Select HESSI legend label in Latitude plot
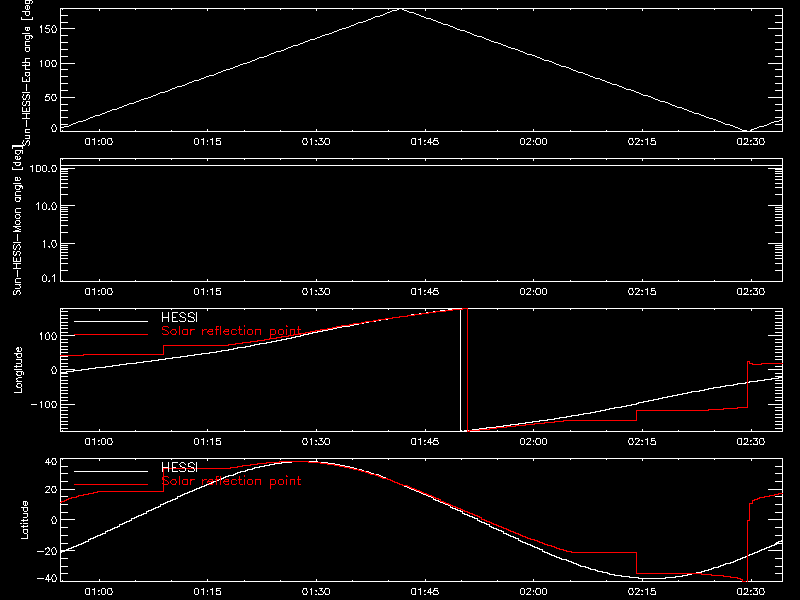This screenshot has height=600, width=800. [x=179, y=467]
